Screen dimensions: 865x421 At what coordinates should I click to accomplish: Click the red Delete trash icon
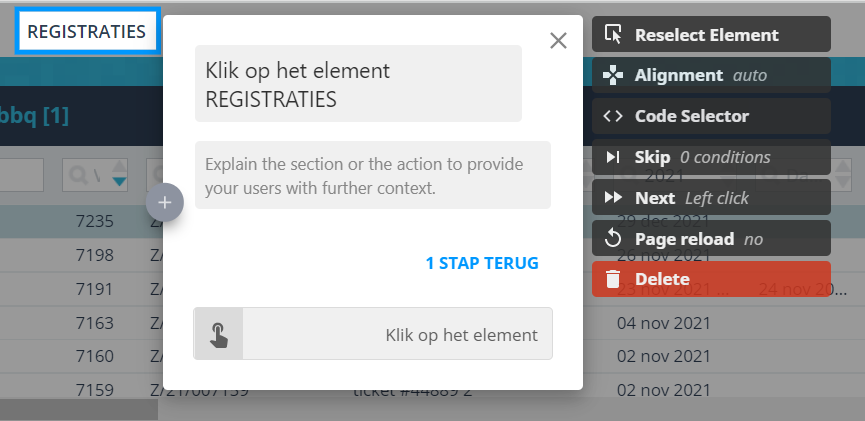613,280
